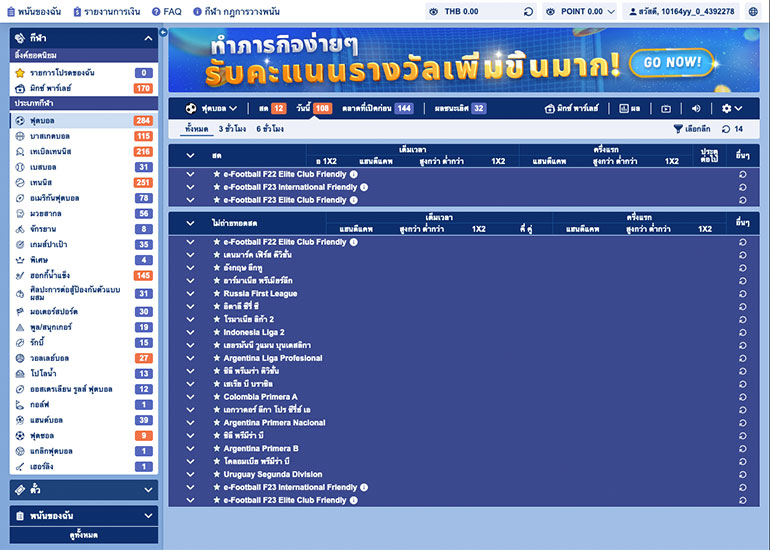Open the FAQ link
770x550 pixels.
click(x=166, y=12)
